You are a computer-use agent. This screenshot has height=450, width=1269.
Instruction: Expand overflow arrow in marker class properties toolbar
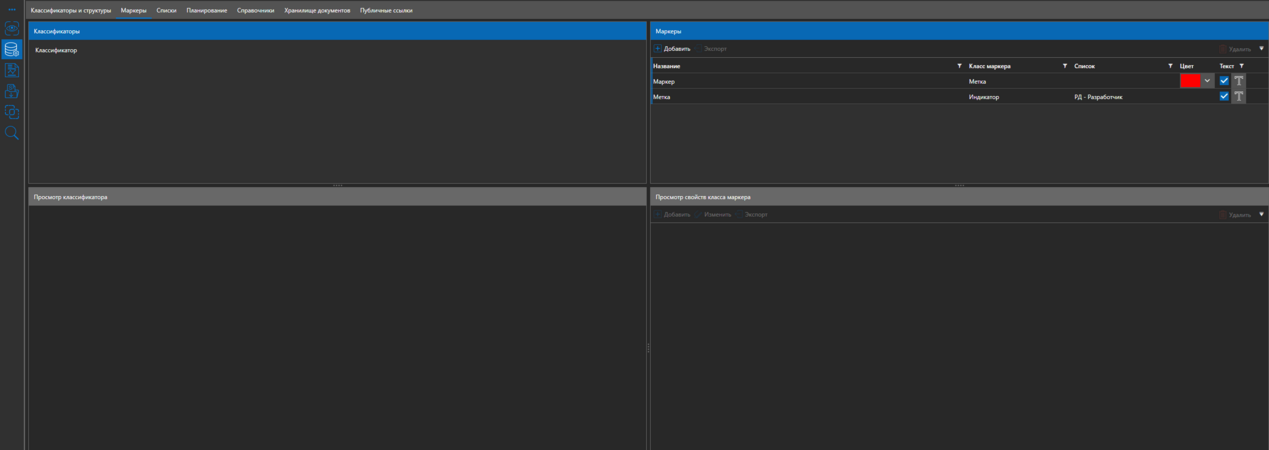(1261, 214)
